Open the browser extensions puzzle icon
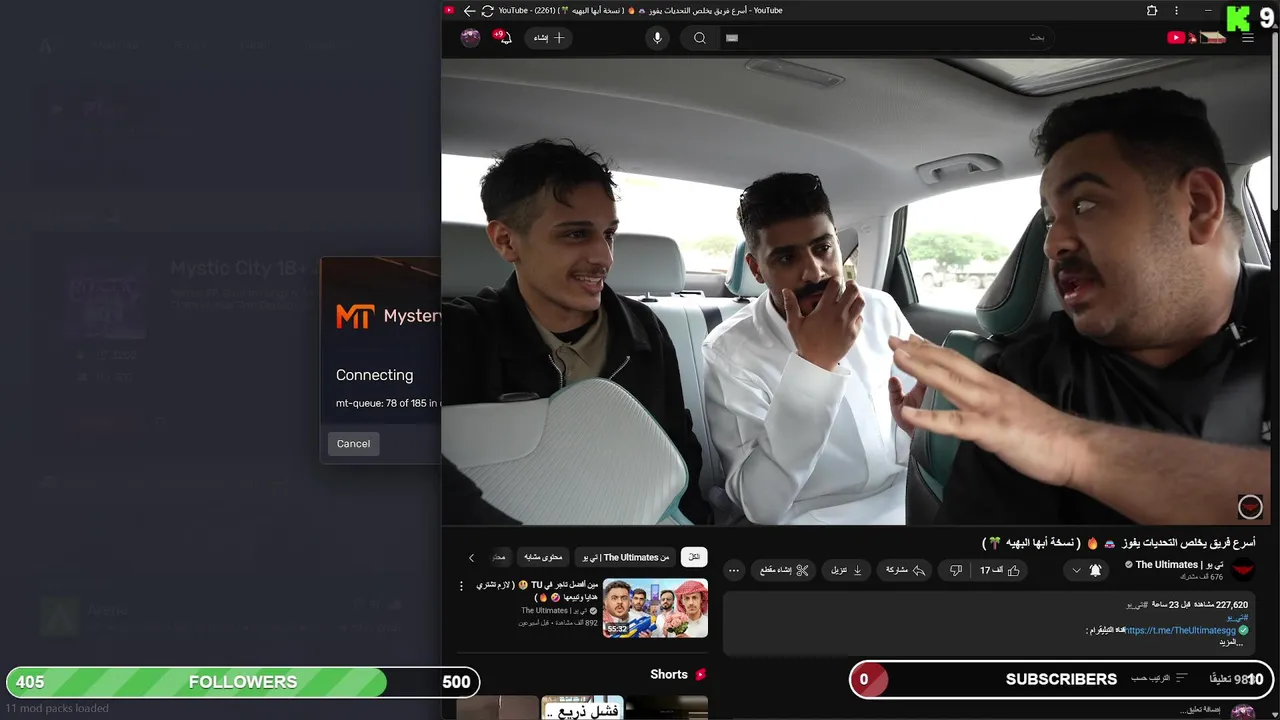Screen dimensions: 1280x720 tap(1152, 11)
